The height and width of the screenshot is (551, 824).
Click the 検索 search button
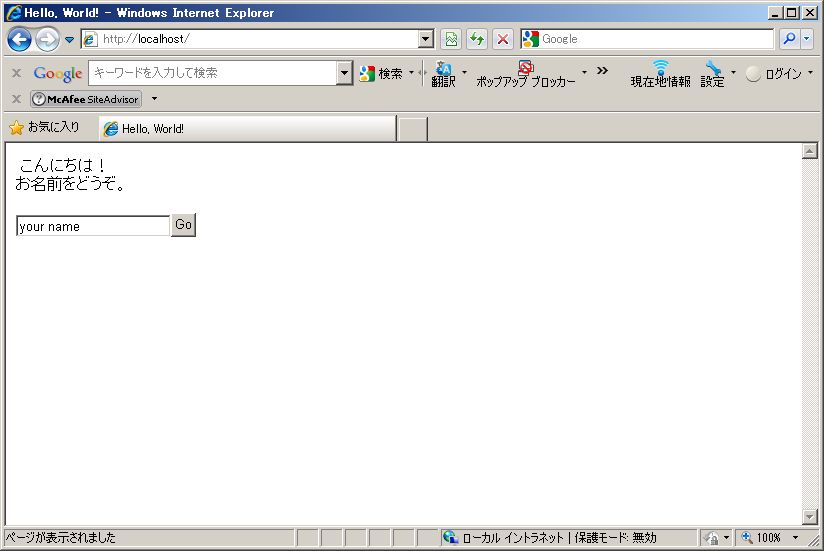381,74
